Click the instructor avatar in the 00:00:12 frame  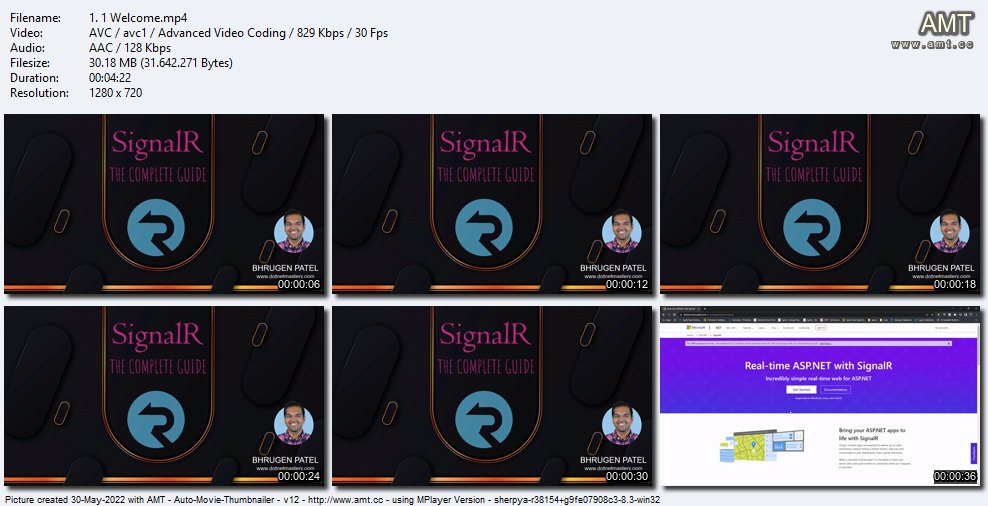(x=622, y=233)
